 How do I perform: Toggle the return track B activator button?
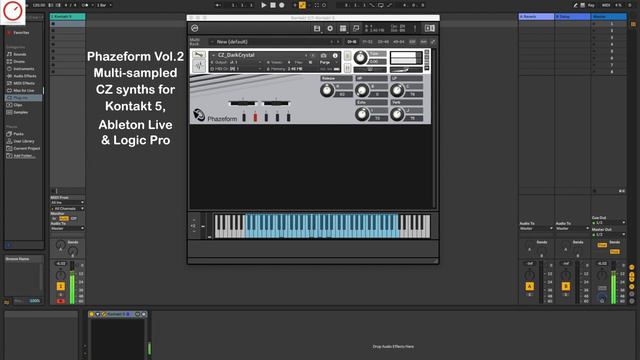click(566, 286)
